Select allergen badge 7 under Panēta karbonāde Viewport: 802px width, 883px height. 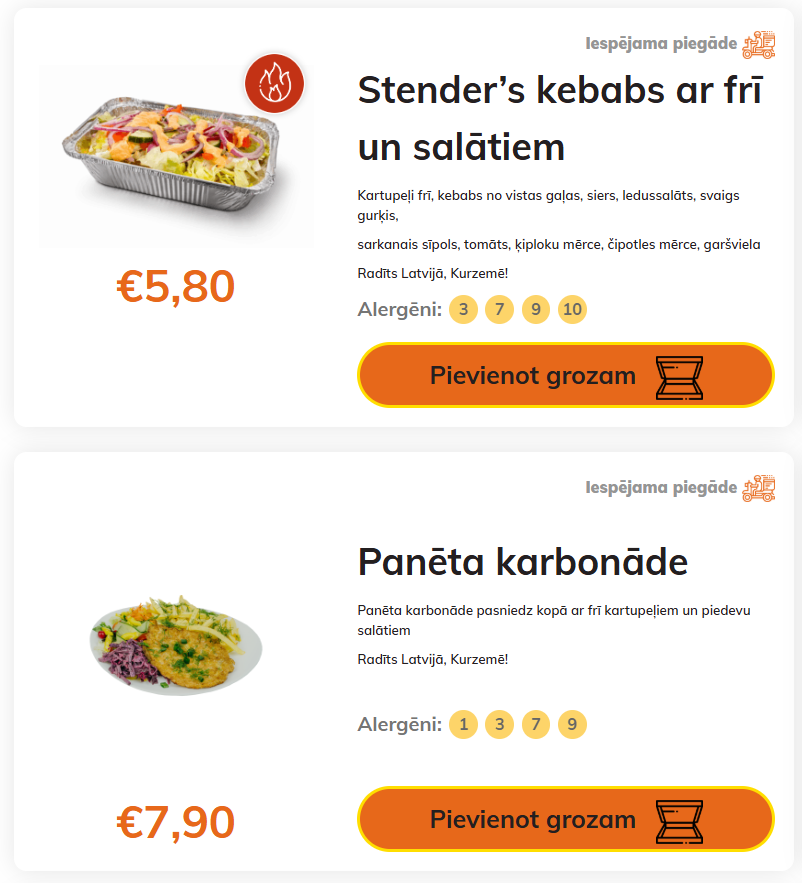(536, 724)
